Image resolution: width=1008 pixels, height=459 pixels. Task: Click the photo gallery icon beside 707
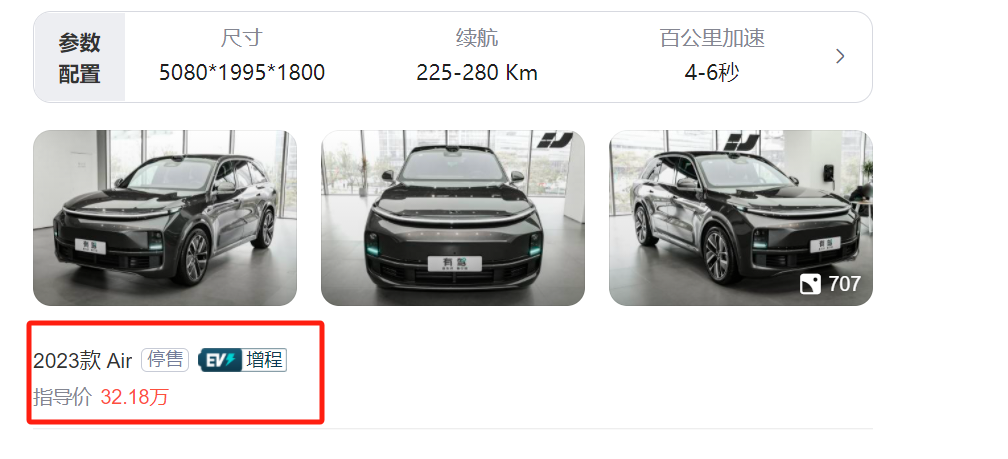pyautogui.click(x=810, y=284)
